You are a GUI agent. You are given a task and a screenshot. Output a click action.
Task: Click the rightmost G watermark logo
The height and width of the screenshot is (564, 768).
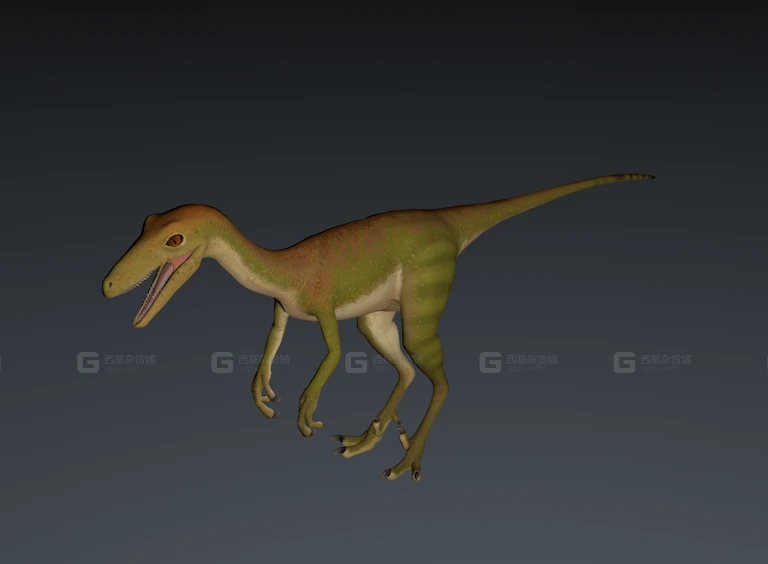[624, 362]
